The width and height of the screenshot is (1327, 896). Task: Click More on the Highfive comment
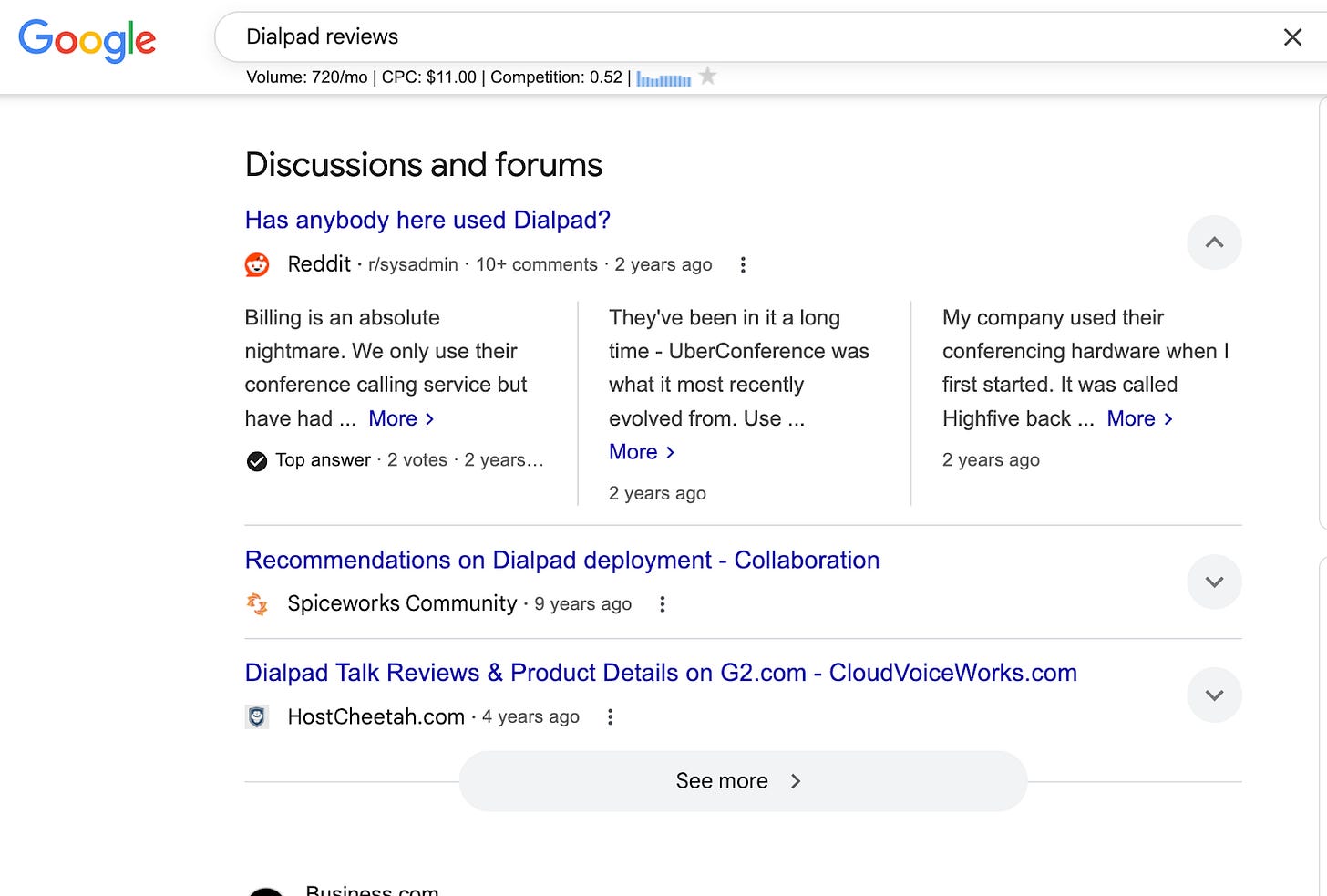tap(1139, 418)
